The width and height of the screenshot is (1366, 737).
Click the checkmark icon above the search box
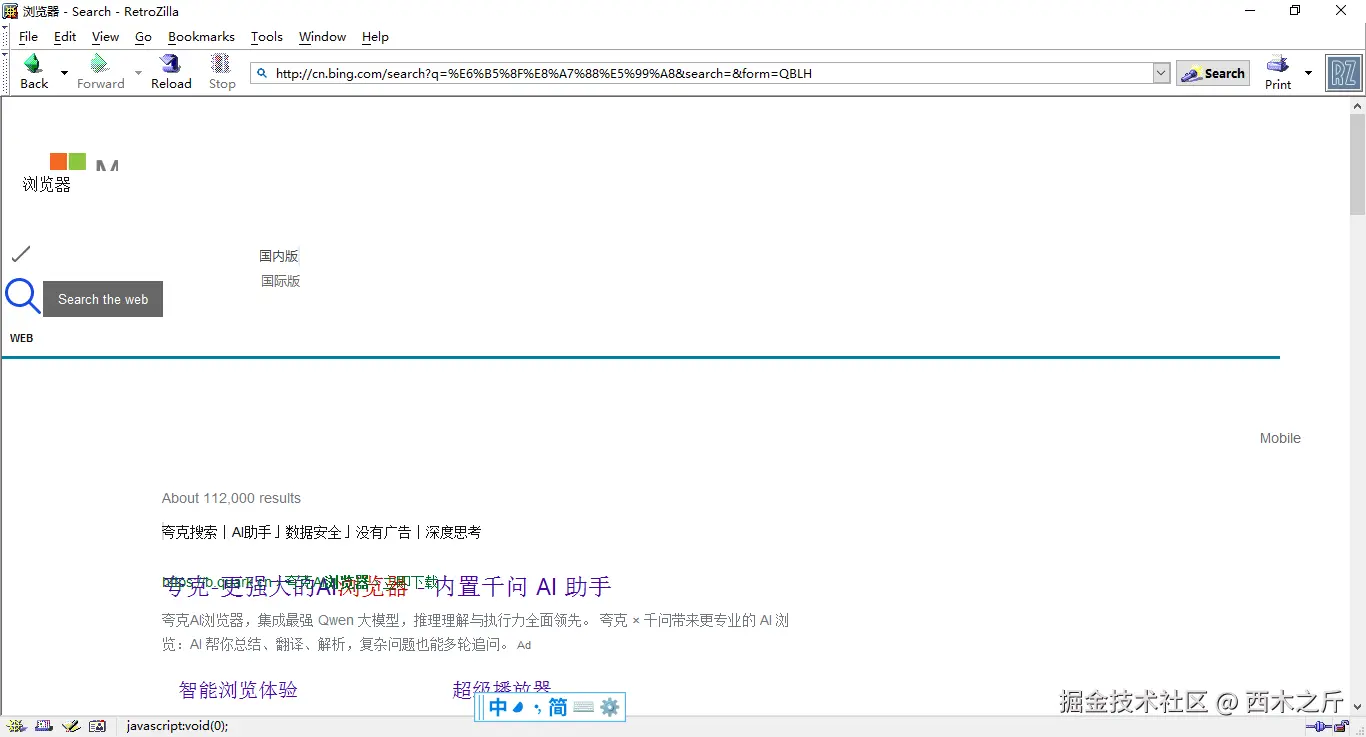(x=21, y=254)
